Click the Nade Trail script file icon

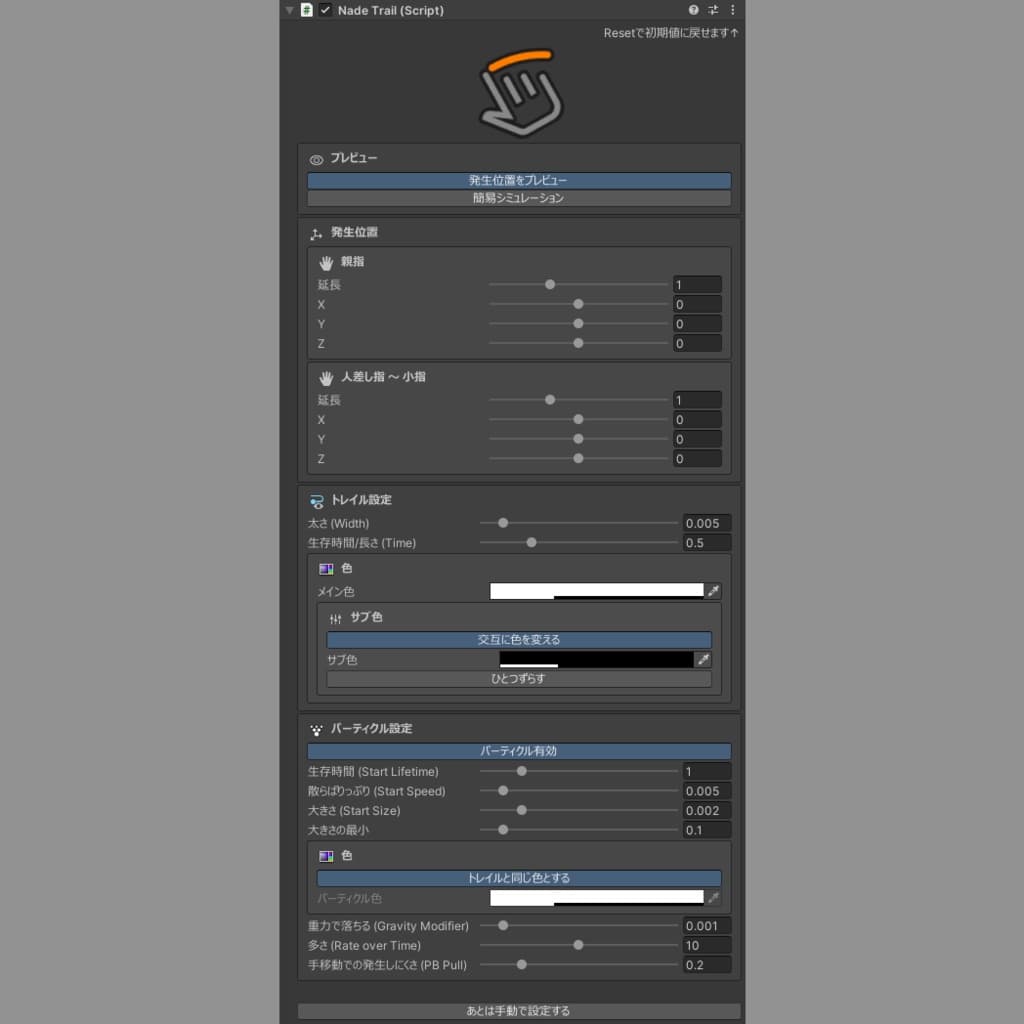click(307, 10)
